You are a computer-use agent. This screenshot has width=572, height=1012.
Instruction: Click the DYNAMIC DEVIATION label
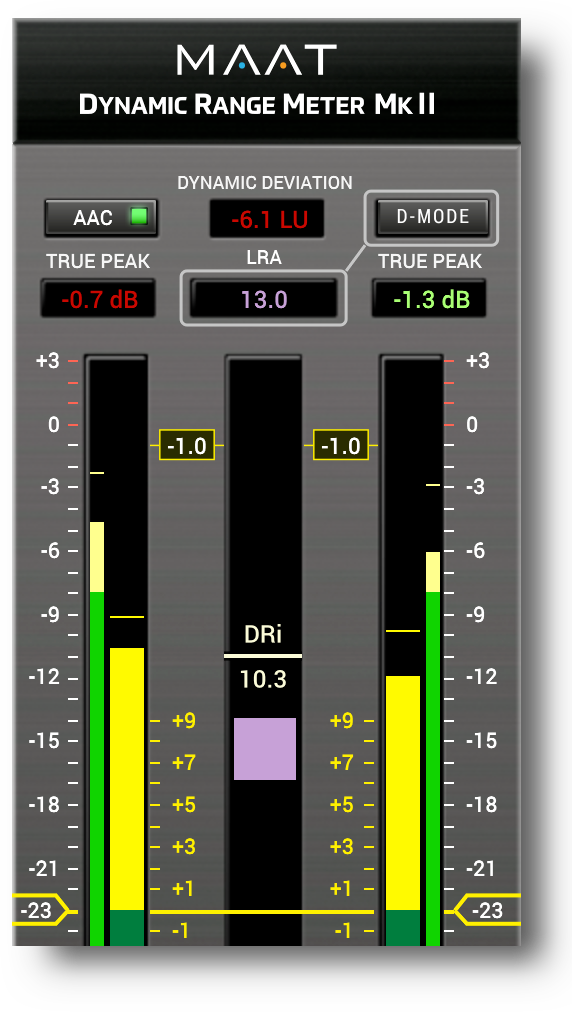point(265,183)
